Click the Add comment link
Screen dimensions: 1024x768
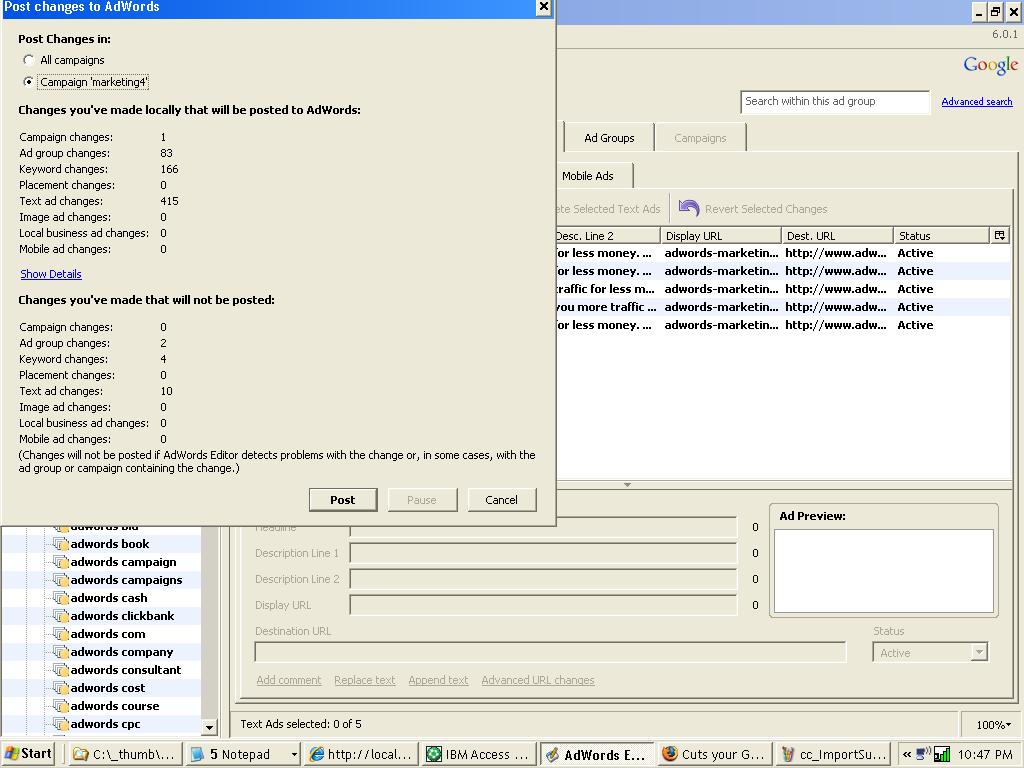[x=289, y=680]
